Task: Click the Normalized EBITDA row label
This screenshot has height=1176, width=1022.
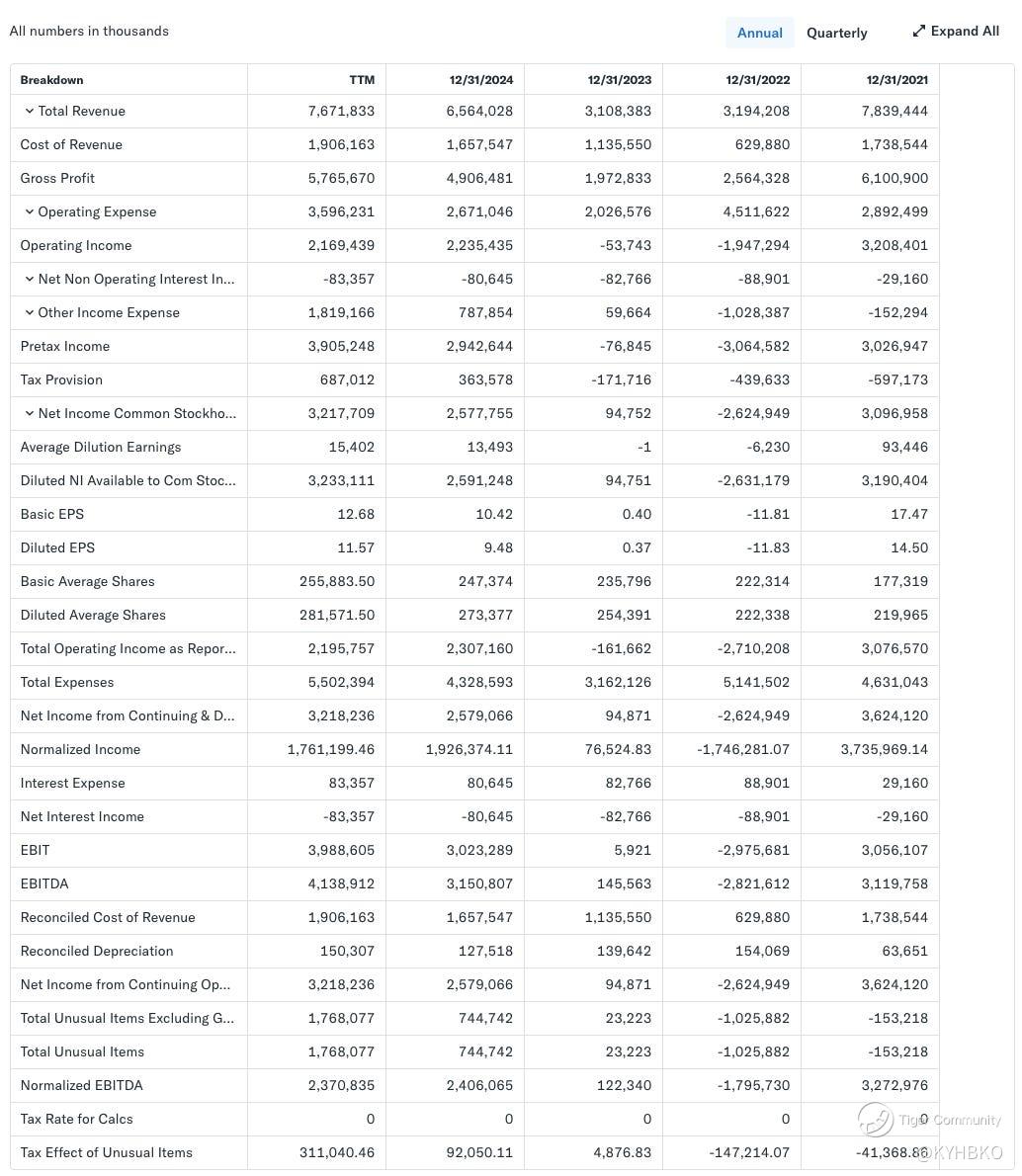Action: (x=82, y=1085)
